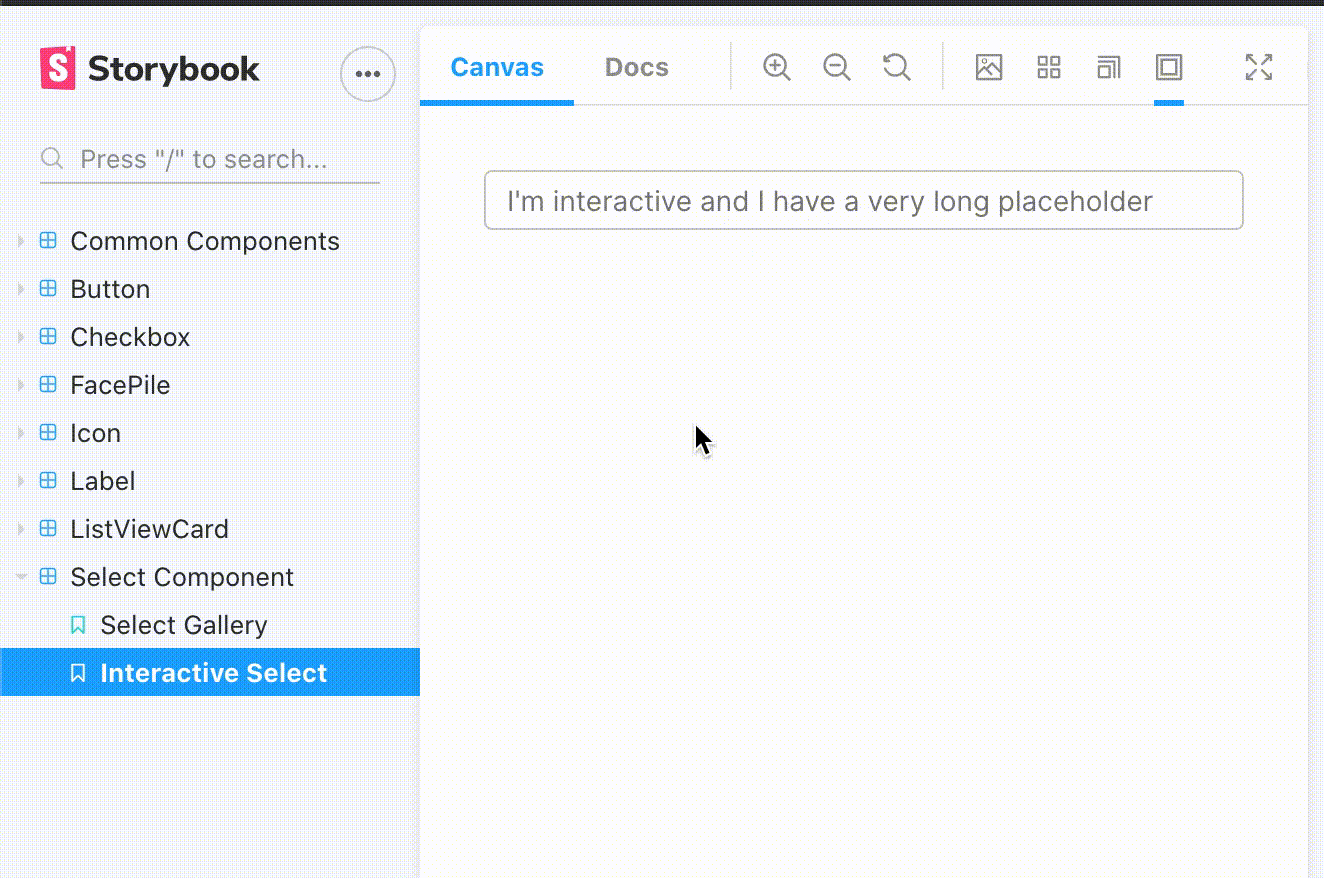
Task: Open the sidebar ellipsis menu button
Action: (x=368, y=74)
